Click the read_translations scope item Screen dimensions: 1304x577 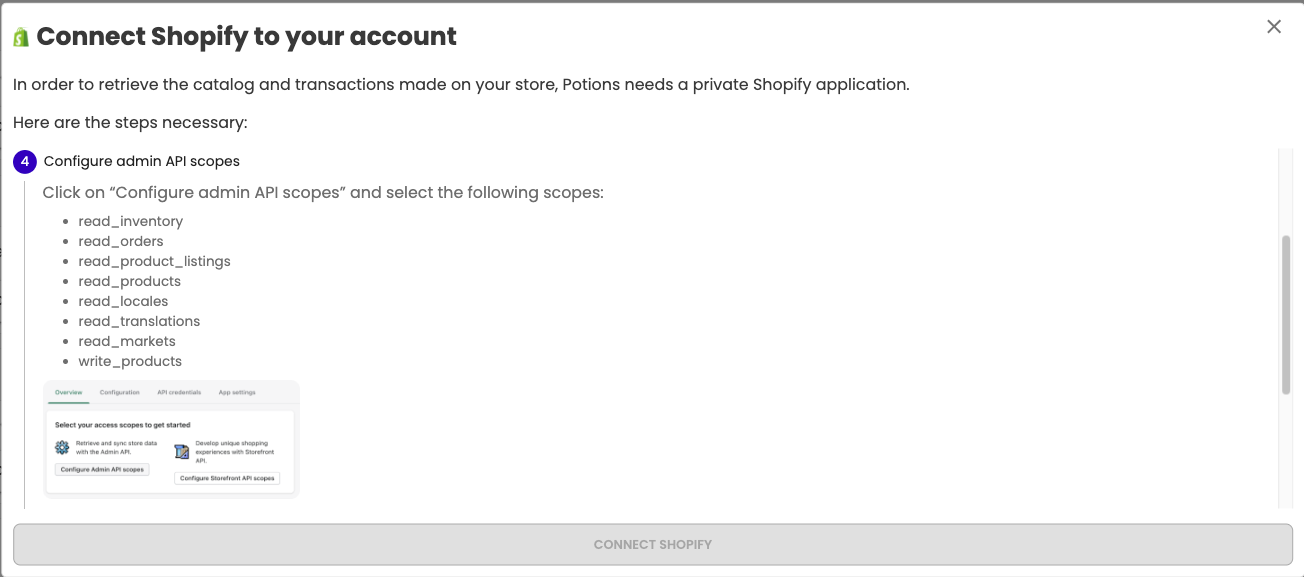pos(139,321)
